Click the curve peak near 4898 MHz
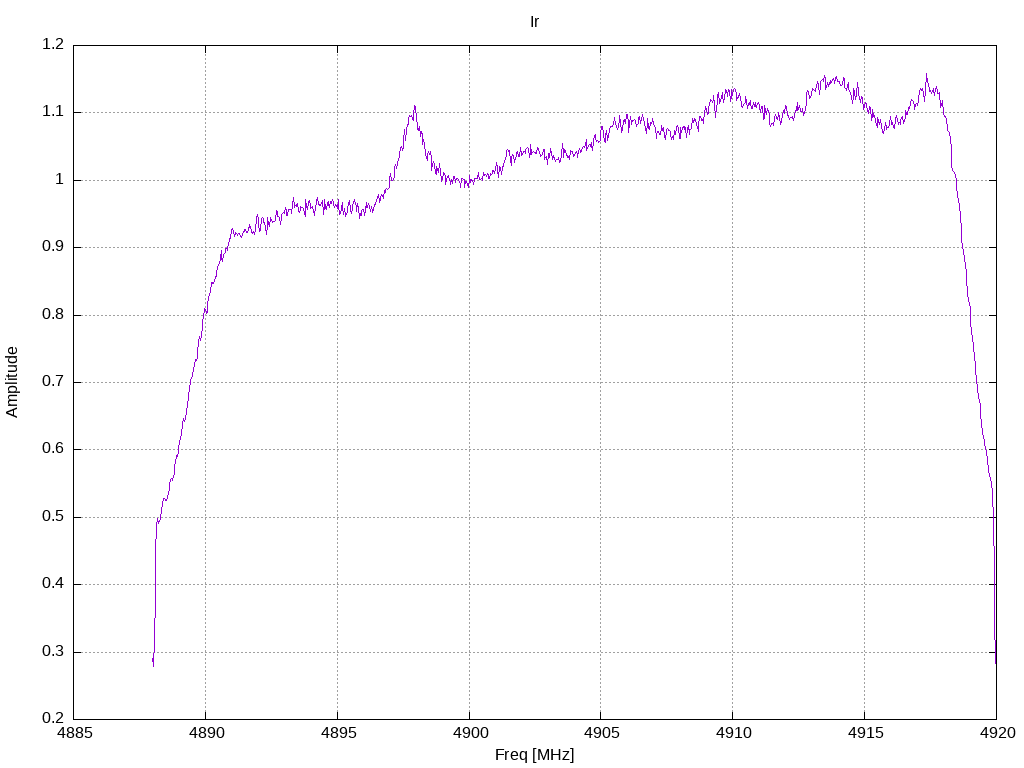This screenshot has height=768, width=1024. click(414, 107)
